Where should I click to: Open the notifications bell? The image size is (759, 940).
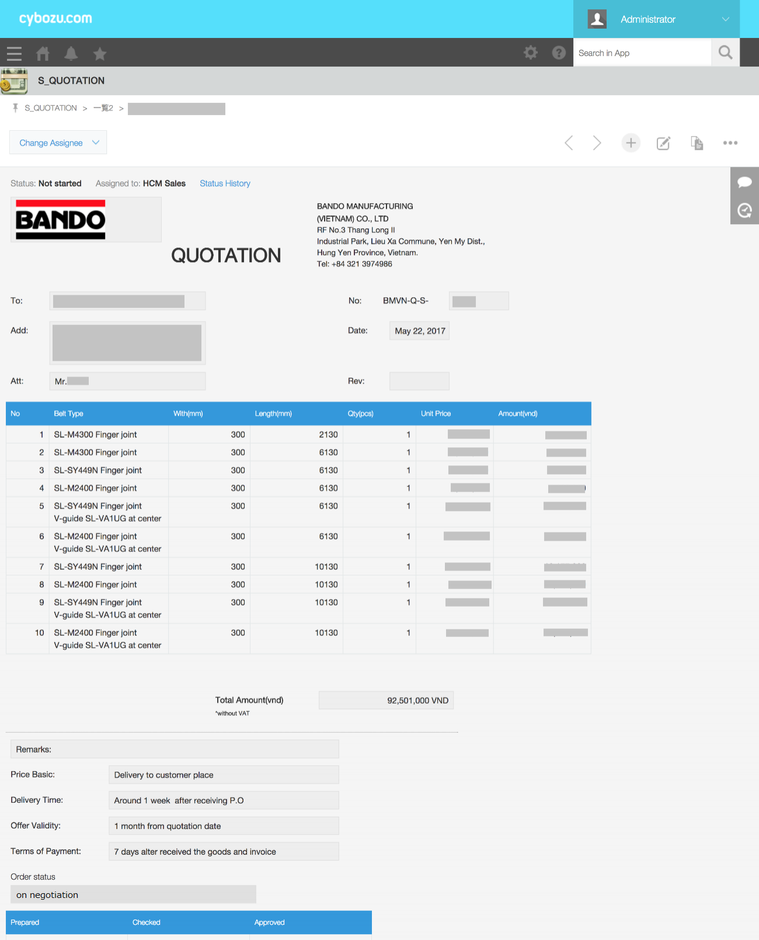(x=71, y=53)
